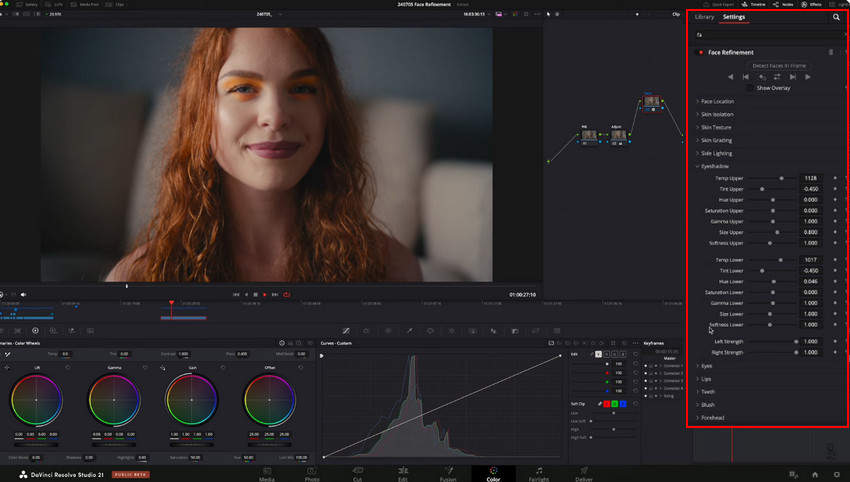This screenshot has width=850, height=482.
Task: Adjust the Size Upper slider
Action: [777, 232]
